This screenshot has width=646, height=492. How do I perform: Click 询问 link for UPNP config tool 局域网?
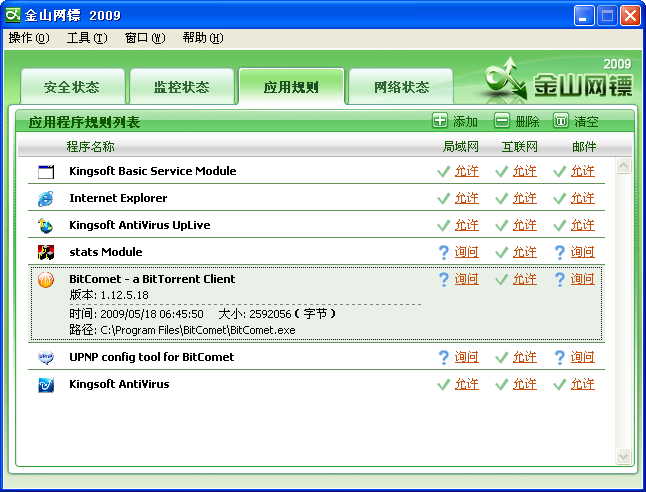pos(467,357)
